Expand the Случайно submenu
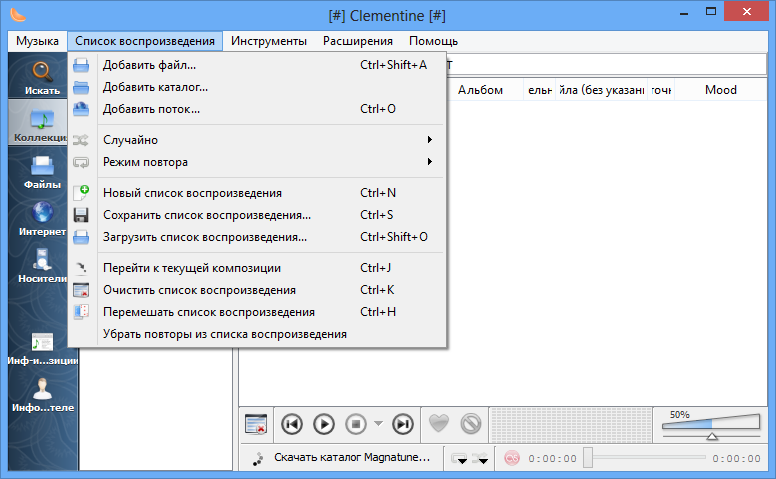 click(x=257, y=140)
